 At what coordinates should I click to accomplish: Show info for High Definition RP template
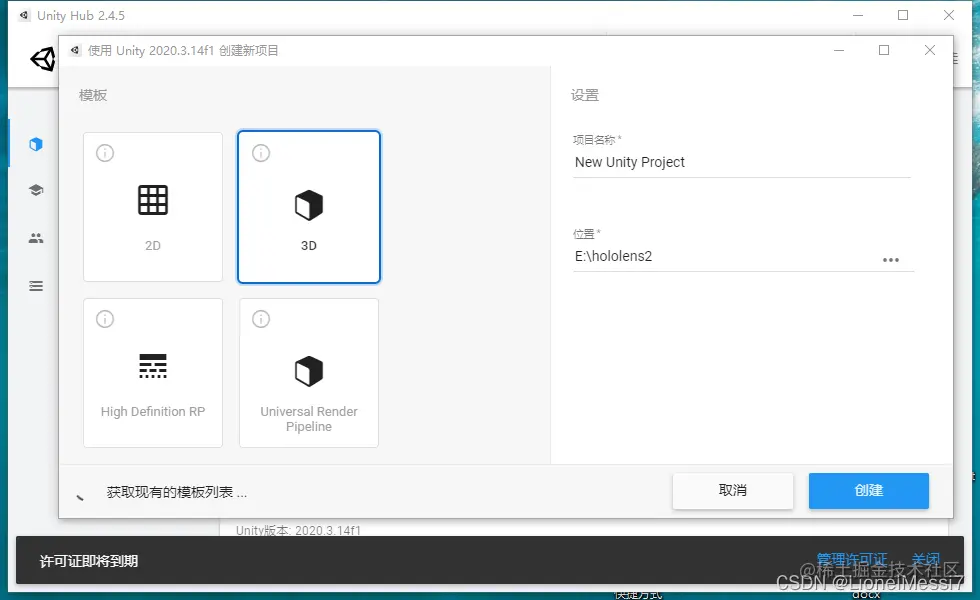pos(105,319)
